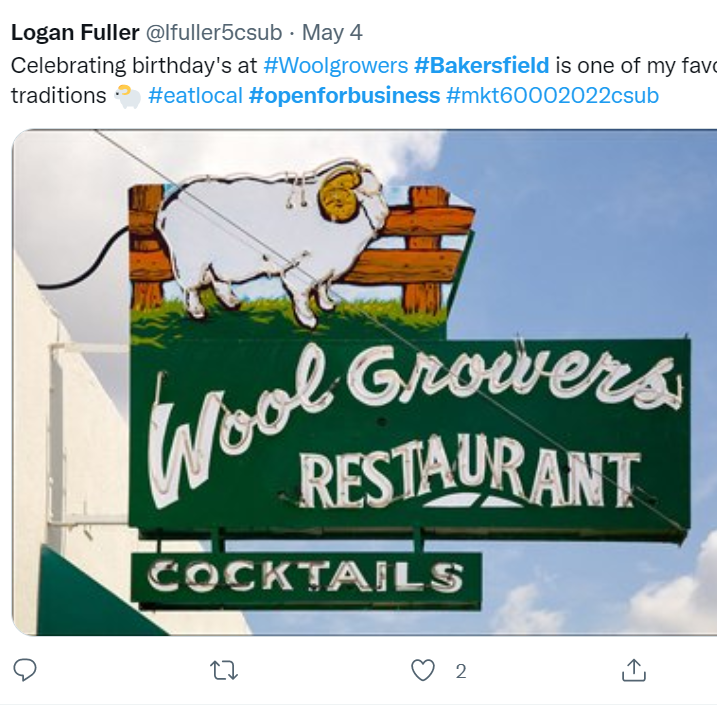Select the #mkt60002022csub hashtag
This screenshot has width=717, height=717.
click(552, 96)
